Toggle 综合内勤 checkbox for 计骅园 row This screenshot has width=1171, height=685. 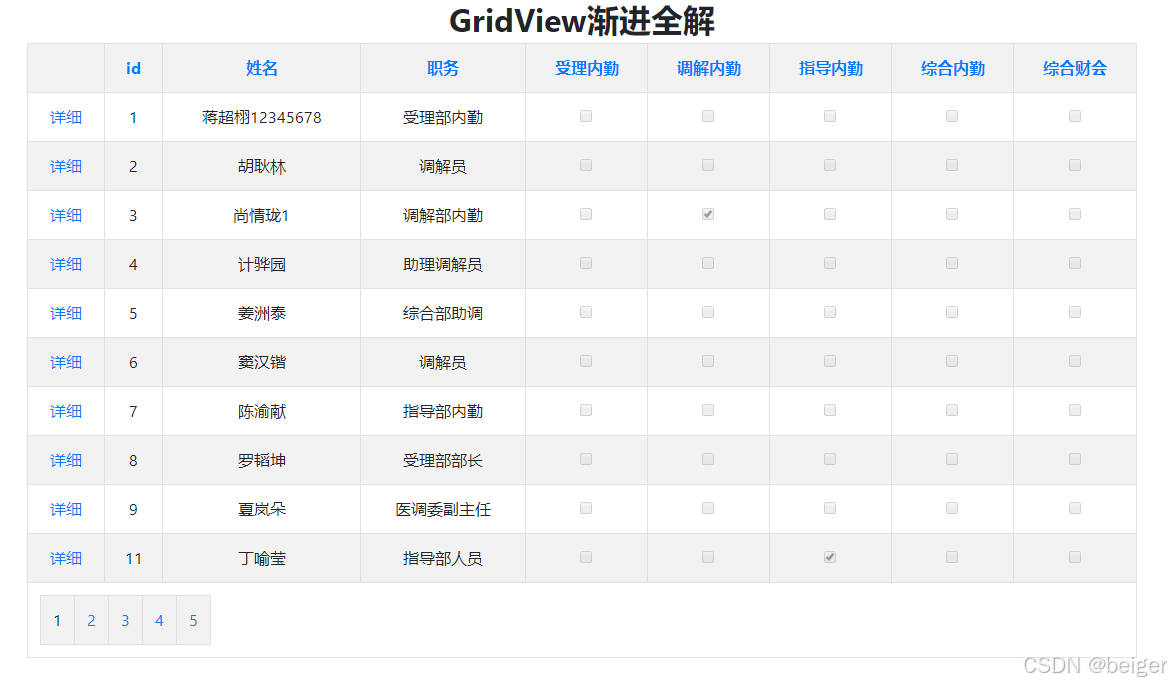click(x=952, y=263)
